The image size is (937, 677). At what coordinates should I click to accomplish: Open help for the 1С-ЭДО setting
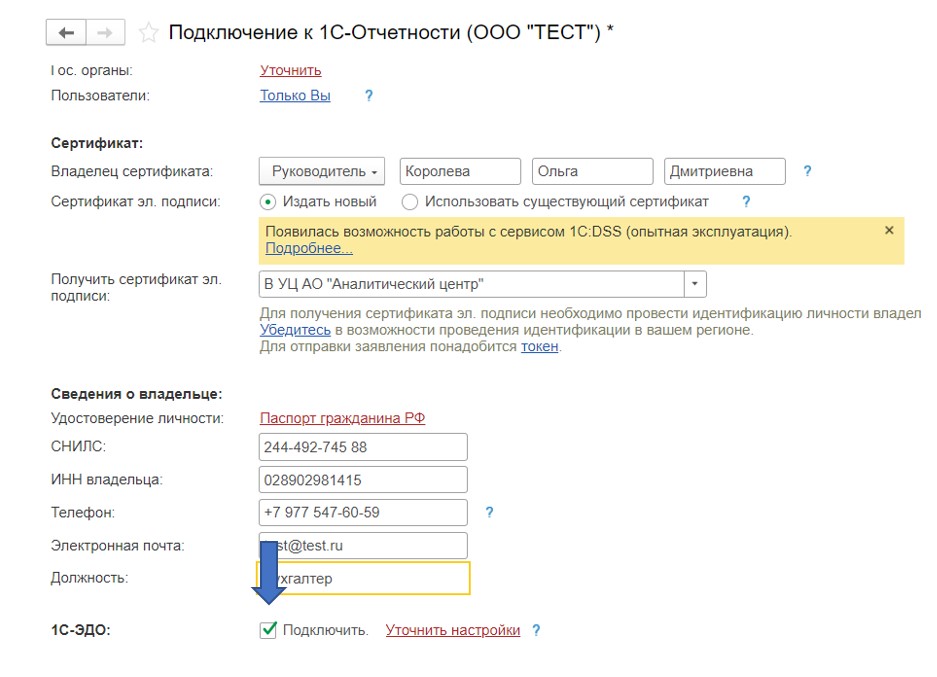(536, 630)
